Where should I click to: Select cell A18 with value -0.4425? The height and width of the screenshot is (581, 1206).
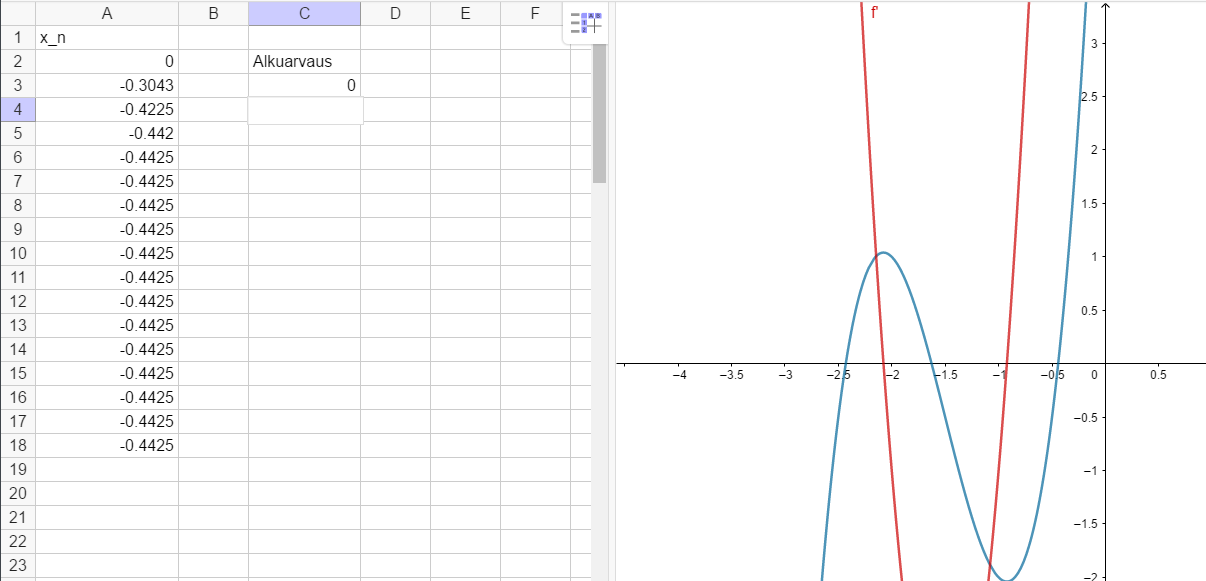pos(106,445)
